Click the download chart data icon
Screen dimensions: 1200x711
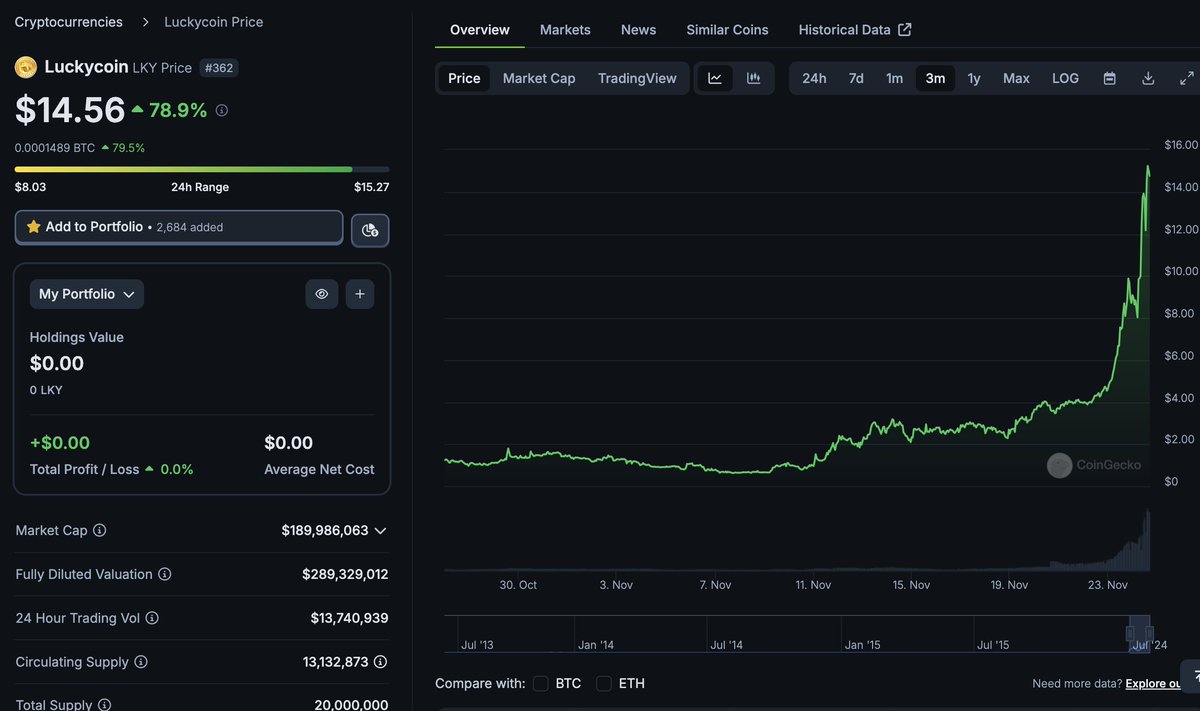pos(1148,78)
